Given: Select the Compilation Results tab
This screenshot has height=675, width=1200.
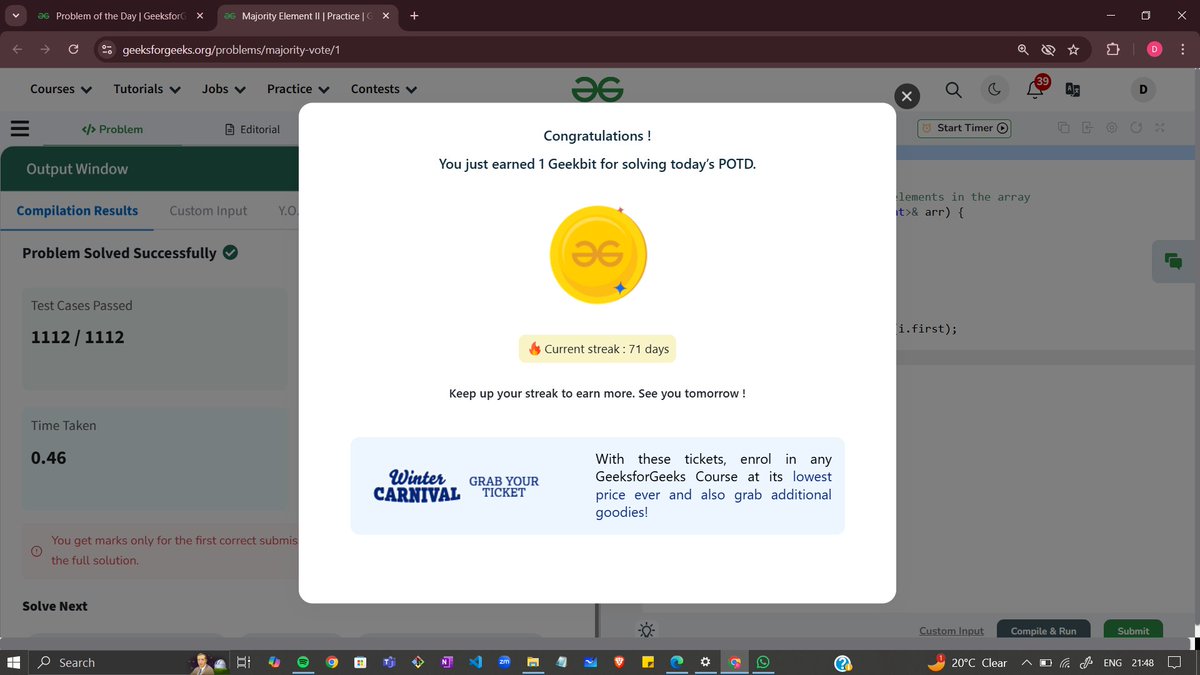Looking at the screenshot, I should 77,210.
